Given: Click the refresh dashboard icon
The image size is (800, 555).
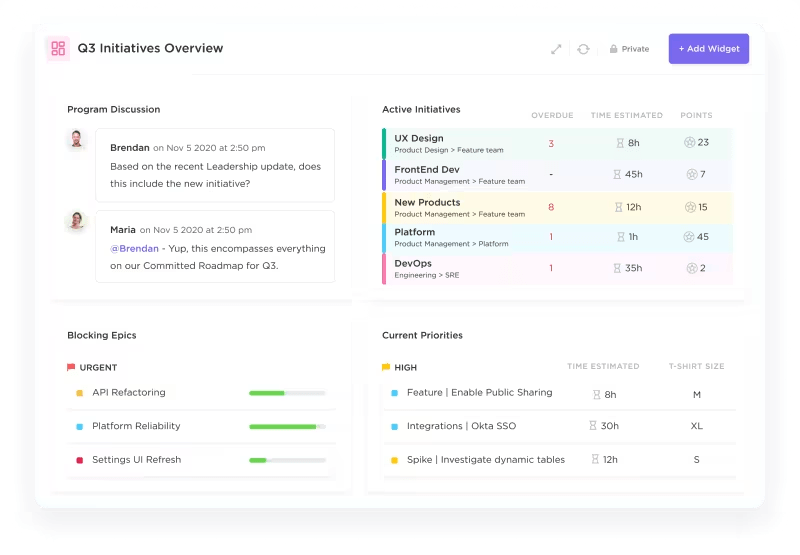Looking at the screenshot, I should pyautogui.click(x=583, y=49).
